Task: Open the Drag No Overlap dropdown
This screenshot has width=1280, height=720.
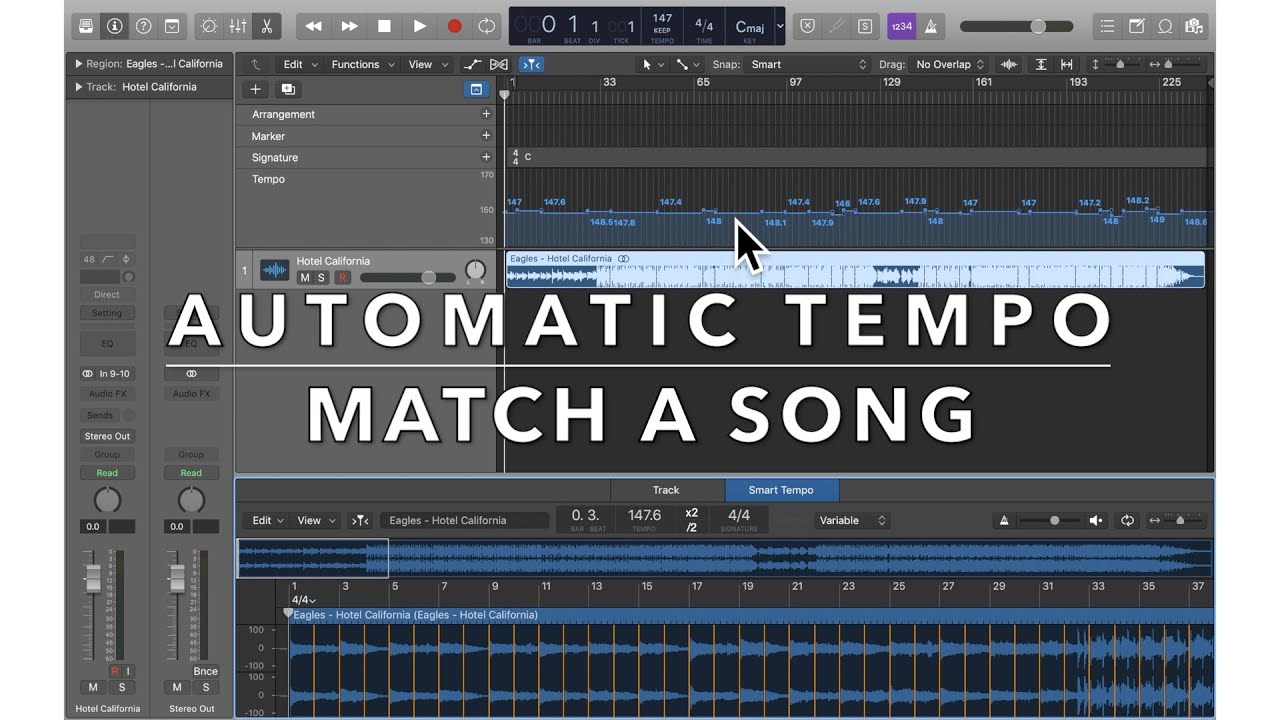Action: (x=950, y=64)
